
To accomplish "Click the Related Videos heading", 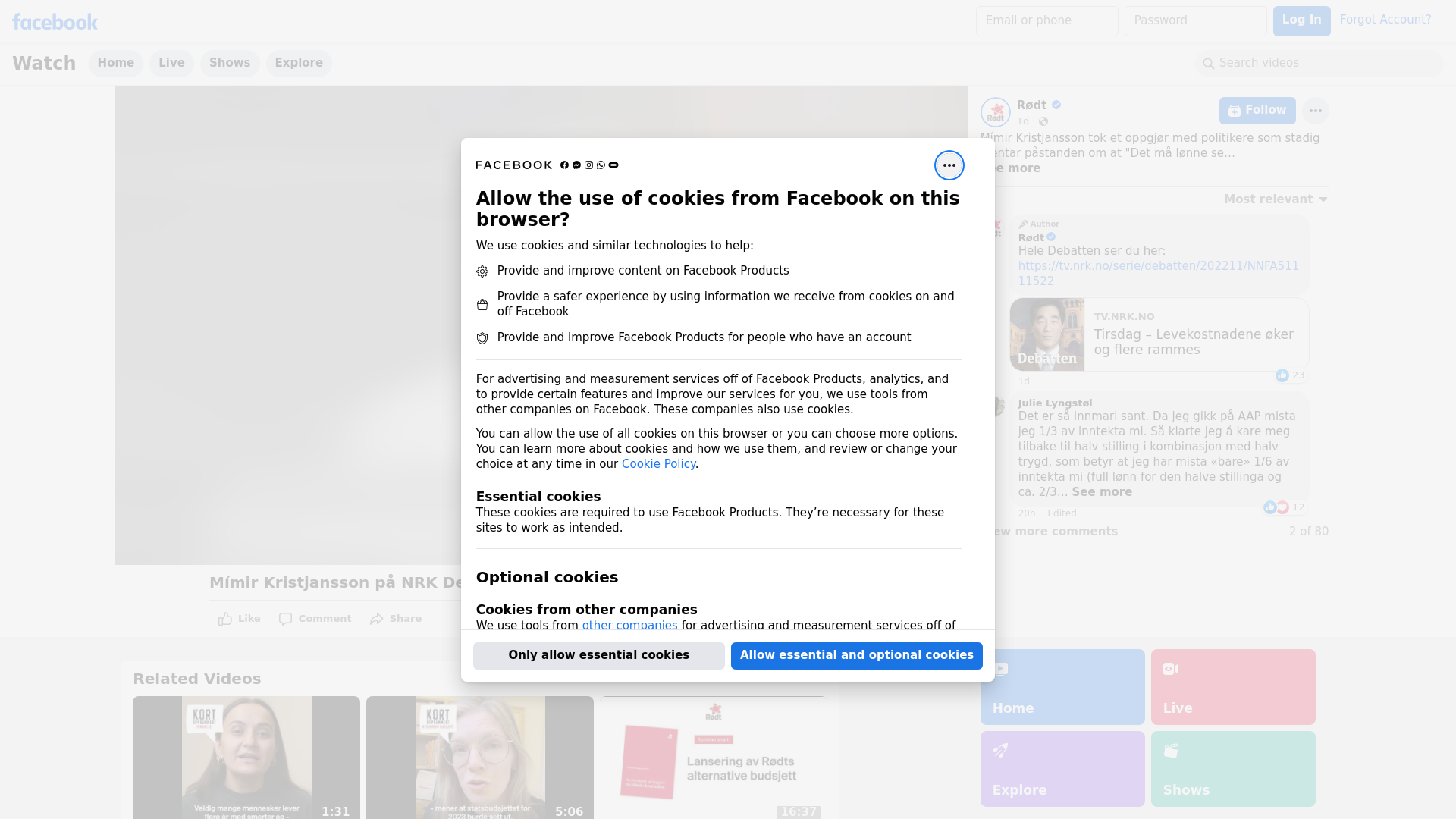I will (197, 679).
